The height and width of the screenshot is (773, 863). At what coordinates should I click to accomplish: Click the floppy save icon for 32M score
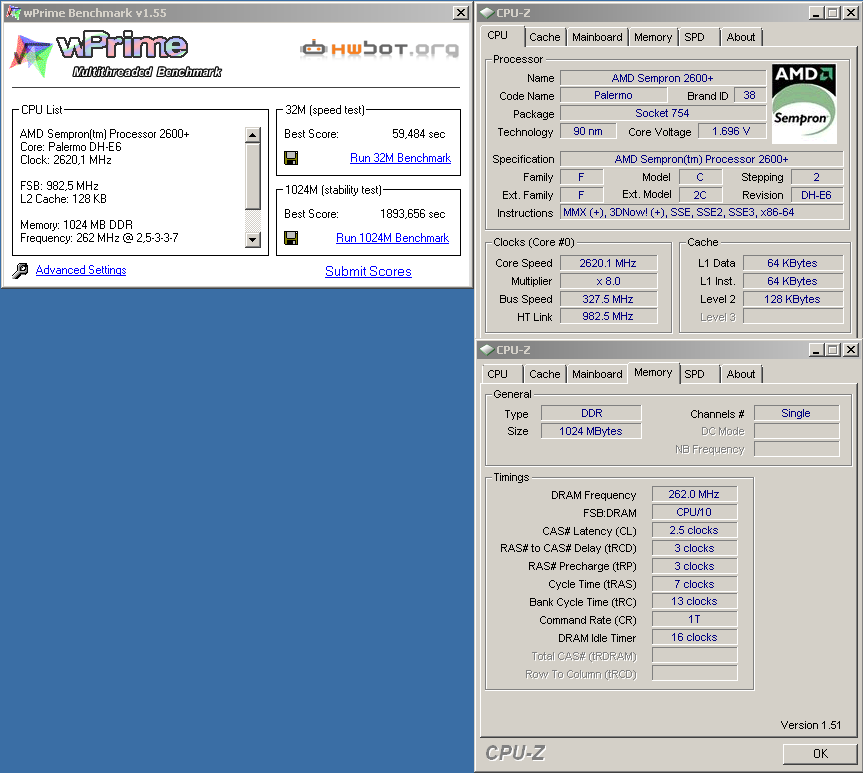tap(291, 158)
